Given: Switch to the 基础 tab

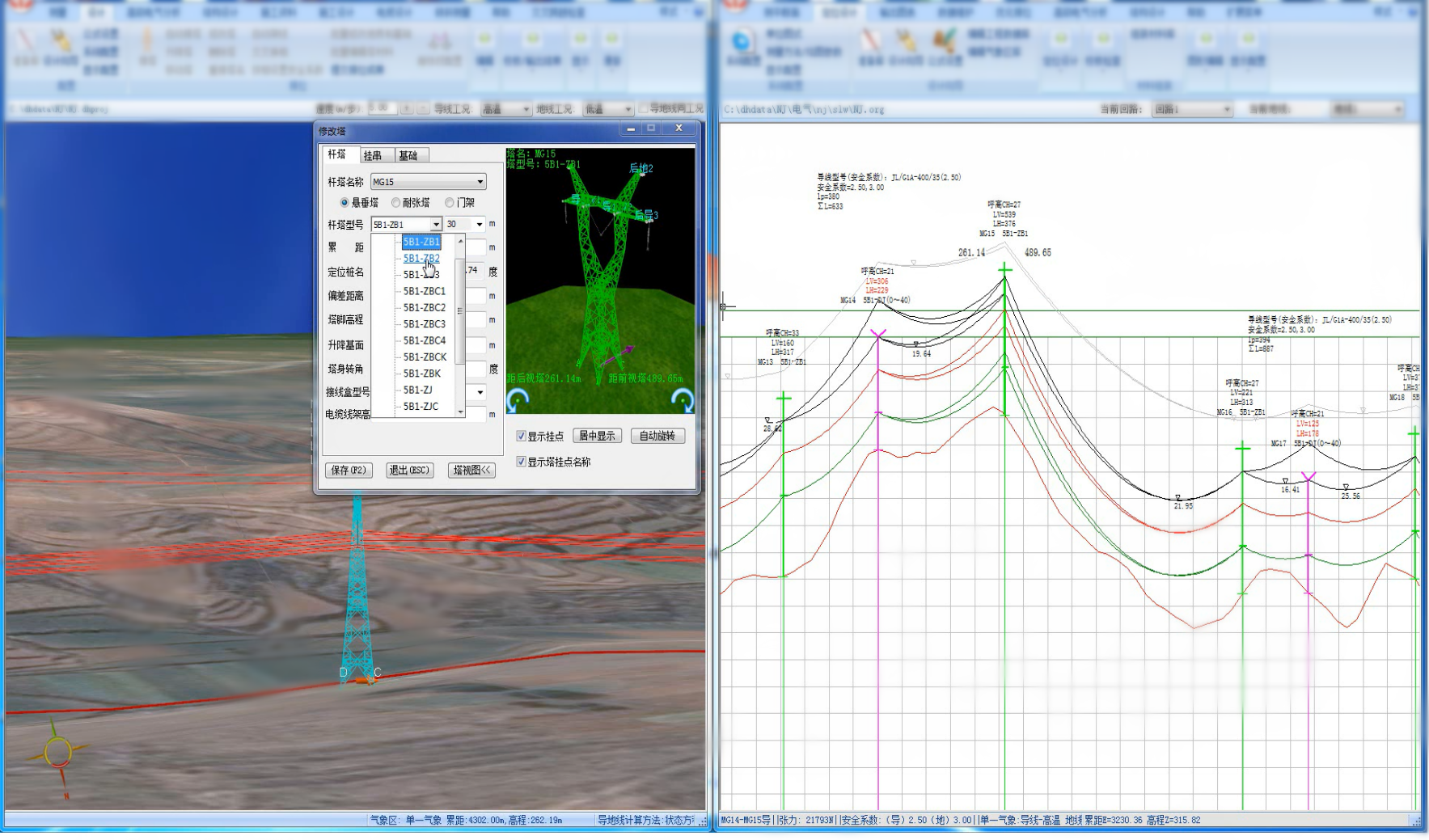Looking at the screenshot, I should (x=408, y=155).
